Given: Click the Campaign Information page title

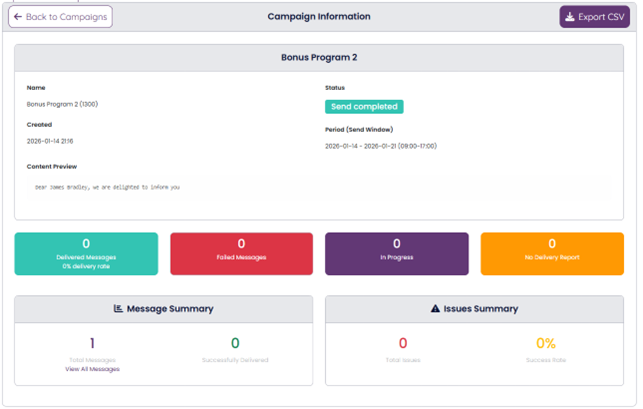Looking at the screenshot, I should 319,17.
